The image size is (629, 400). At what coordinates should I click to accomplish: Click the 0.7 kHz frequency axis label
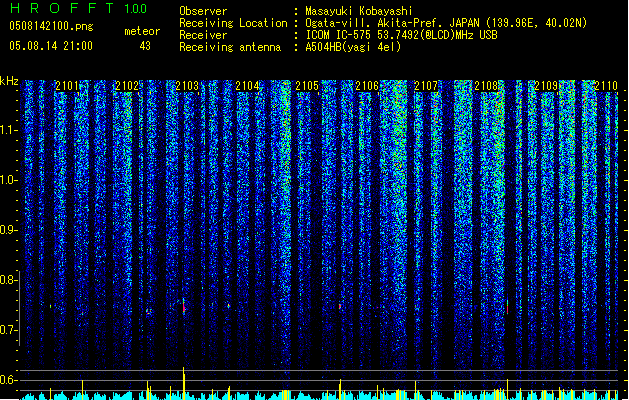tap(9, 330)
